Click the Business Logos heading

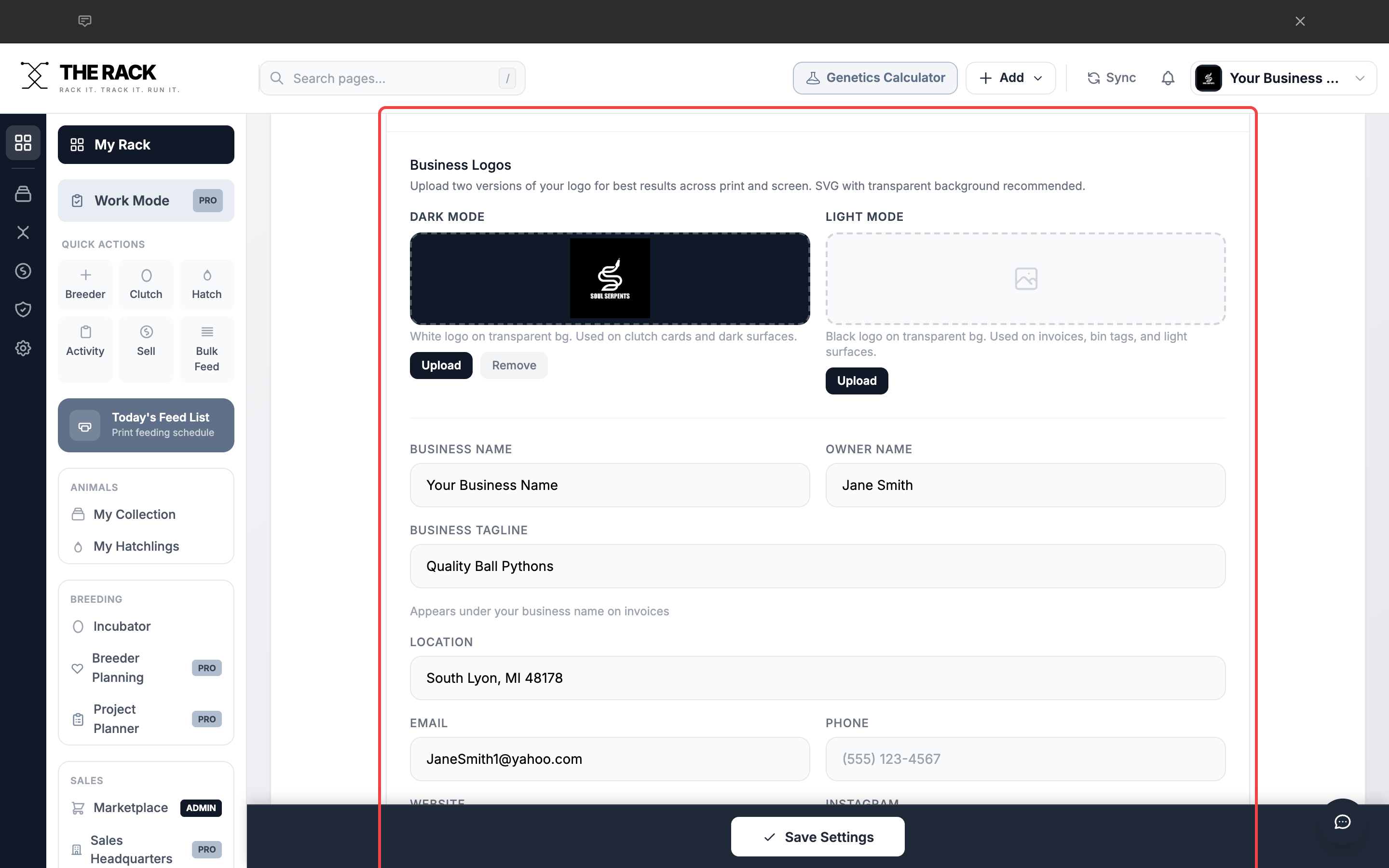pyautogui.click(x=460, y=165)
